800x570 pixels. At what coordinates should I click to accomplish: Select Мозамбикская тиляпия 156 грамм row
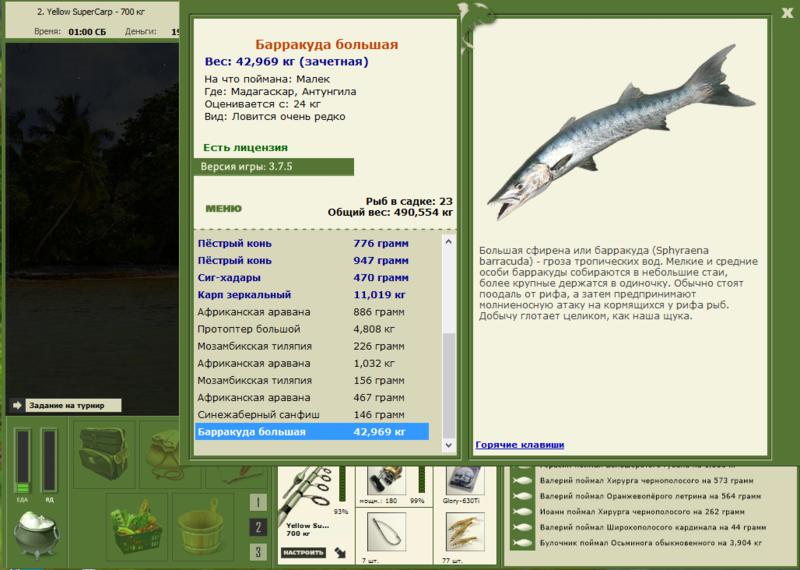pyautogui.click(x=312, y=380)
